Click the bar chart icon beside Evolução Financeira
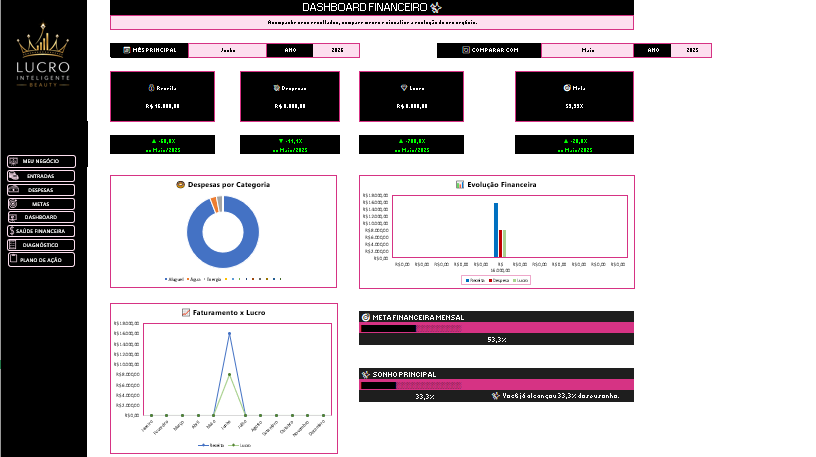The width and height of the screenshot is (816, 457). point(460,184)
